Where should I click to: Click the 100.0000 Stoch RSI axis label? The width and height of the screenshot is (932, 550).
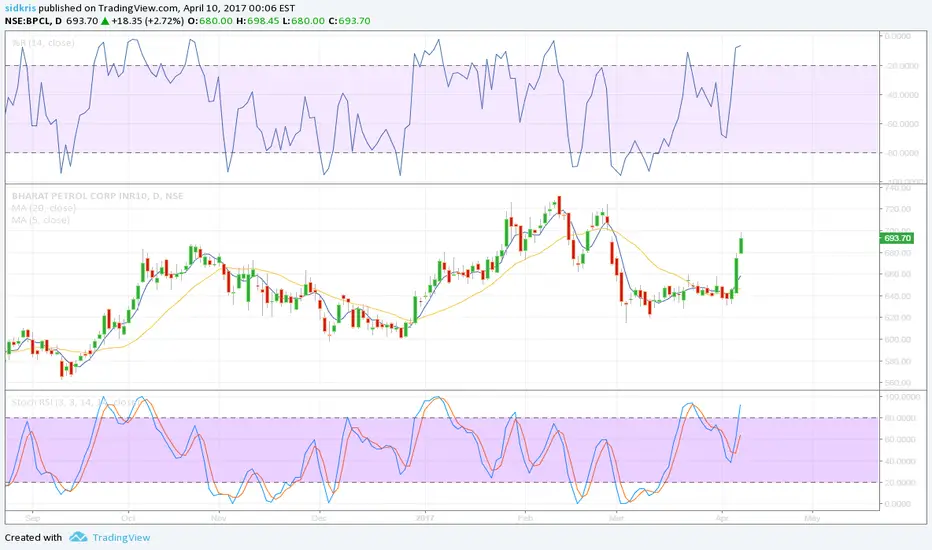tap(900, 397)
